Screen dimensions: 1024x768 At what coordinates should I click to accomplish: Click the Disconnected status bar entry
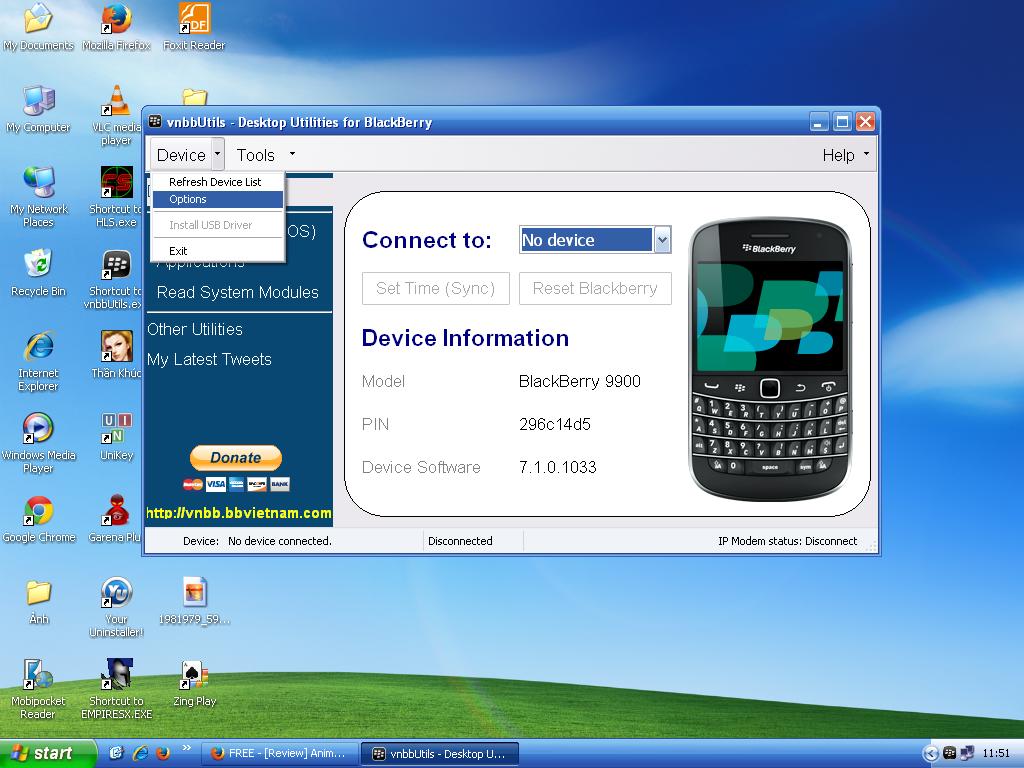pyautogui.click(x=460, y=541)
